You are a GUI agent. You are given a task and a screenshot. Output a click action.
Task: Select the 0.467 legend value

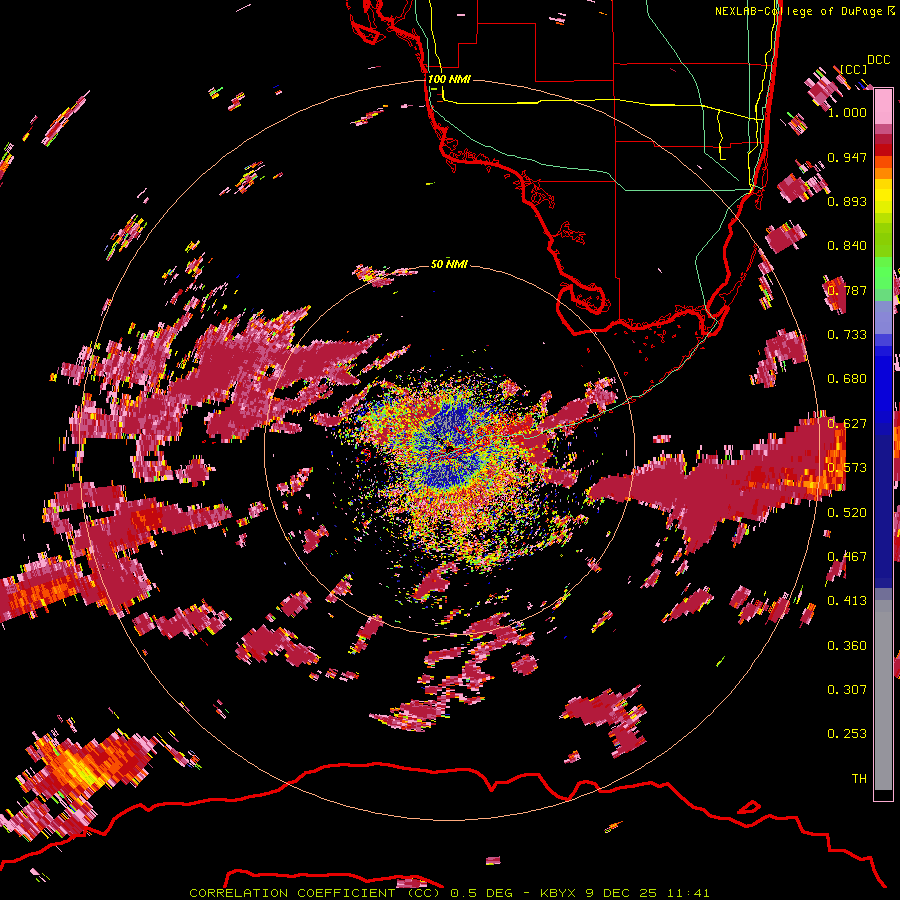click(847, 557)
